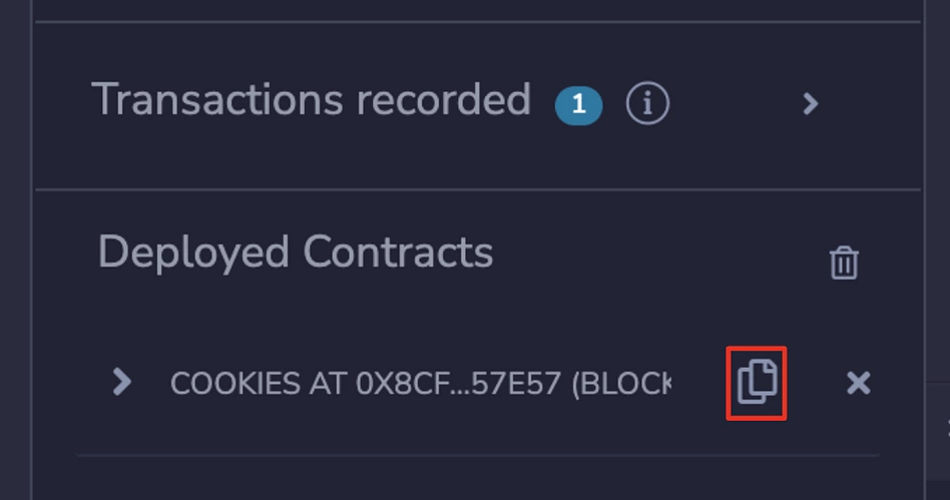950x500 pixels.
Task: Click the transactions count badge showing 1
Action: pos(579,105)
